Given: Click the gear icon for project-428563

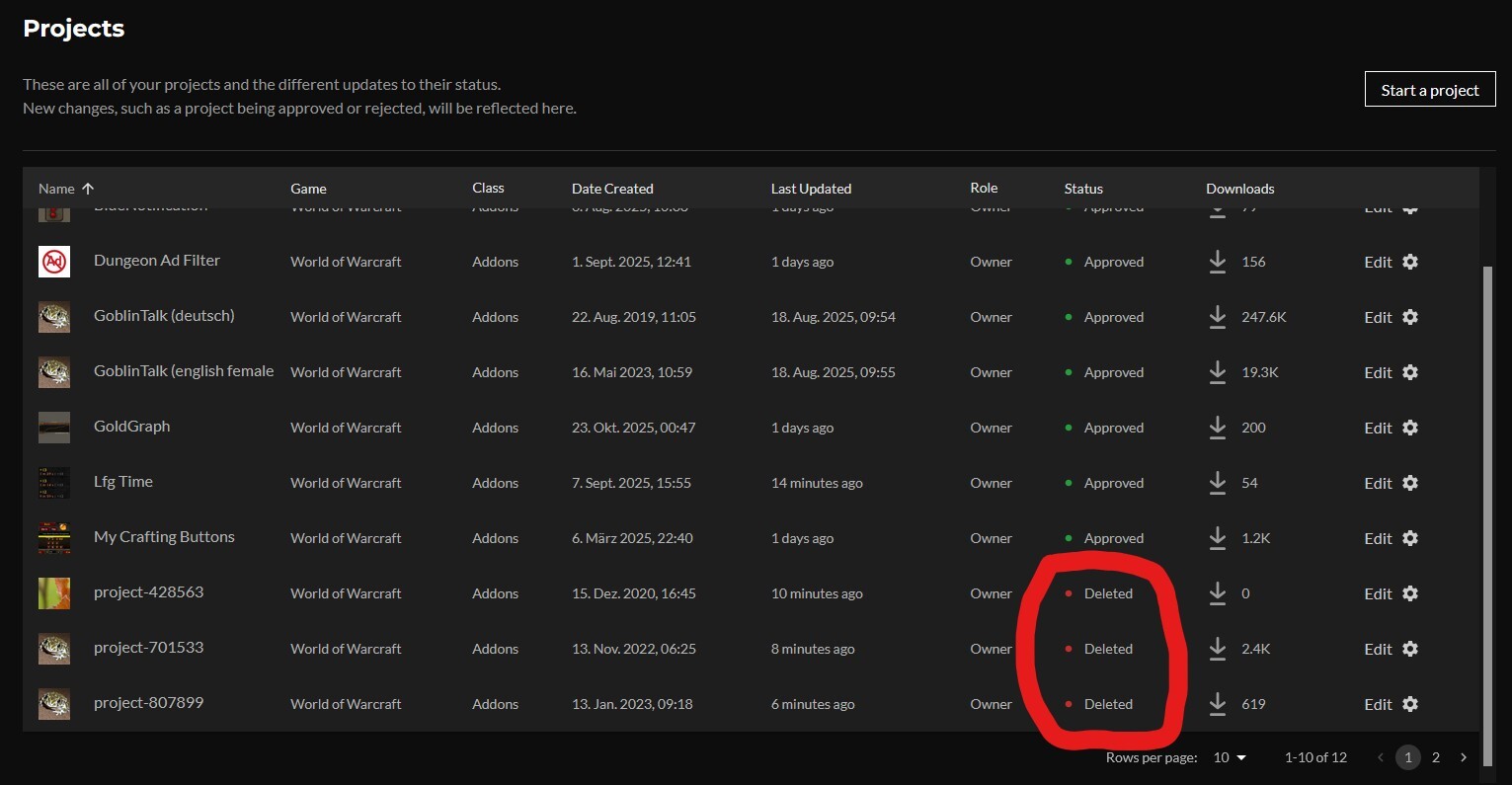Looking at the screenshot, I should 1410,593.
